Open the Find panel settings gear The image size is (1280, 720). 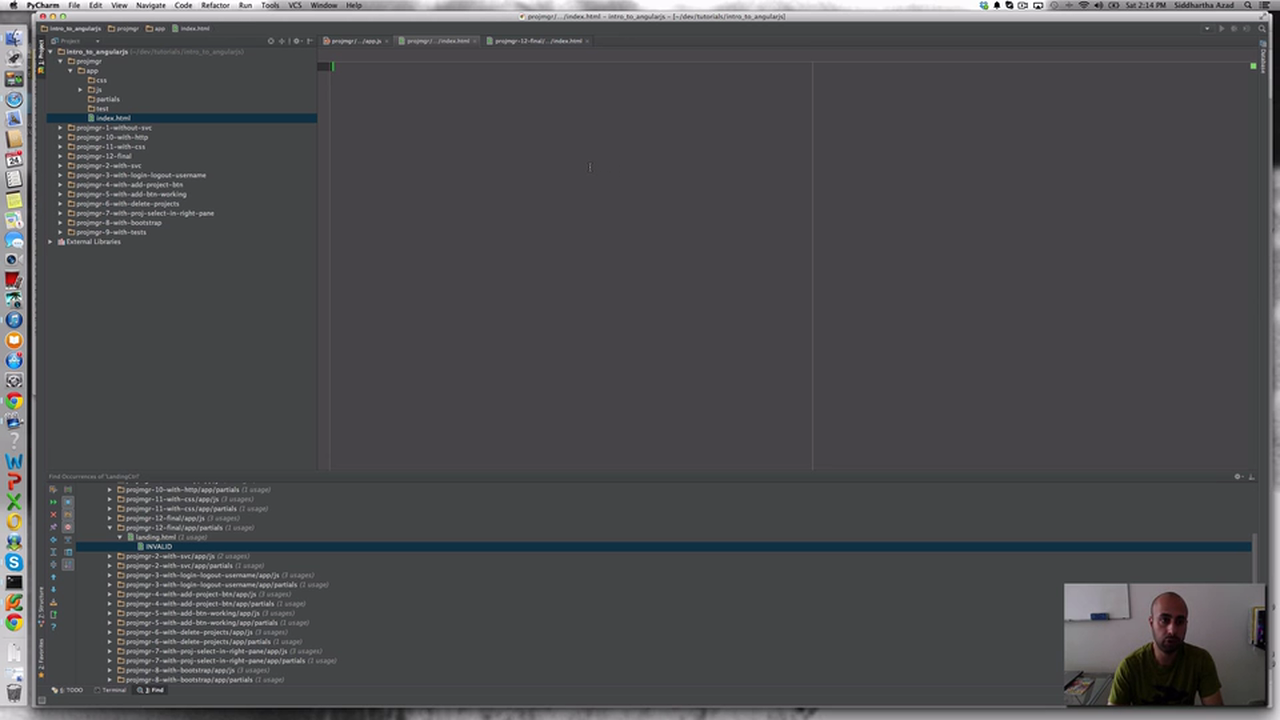[x=1238, y=477]
